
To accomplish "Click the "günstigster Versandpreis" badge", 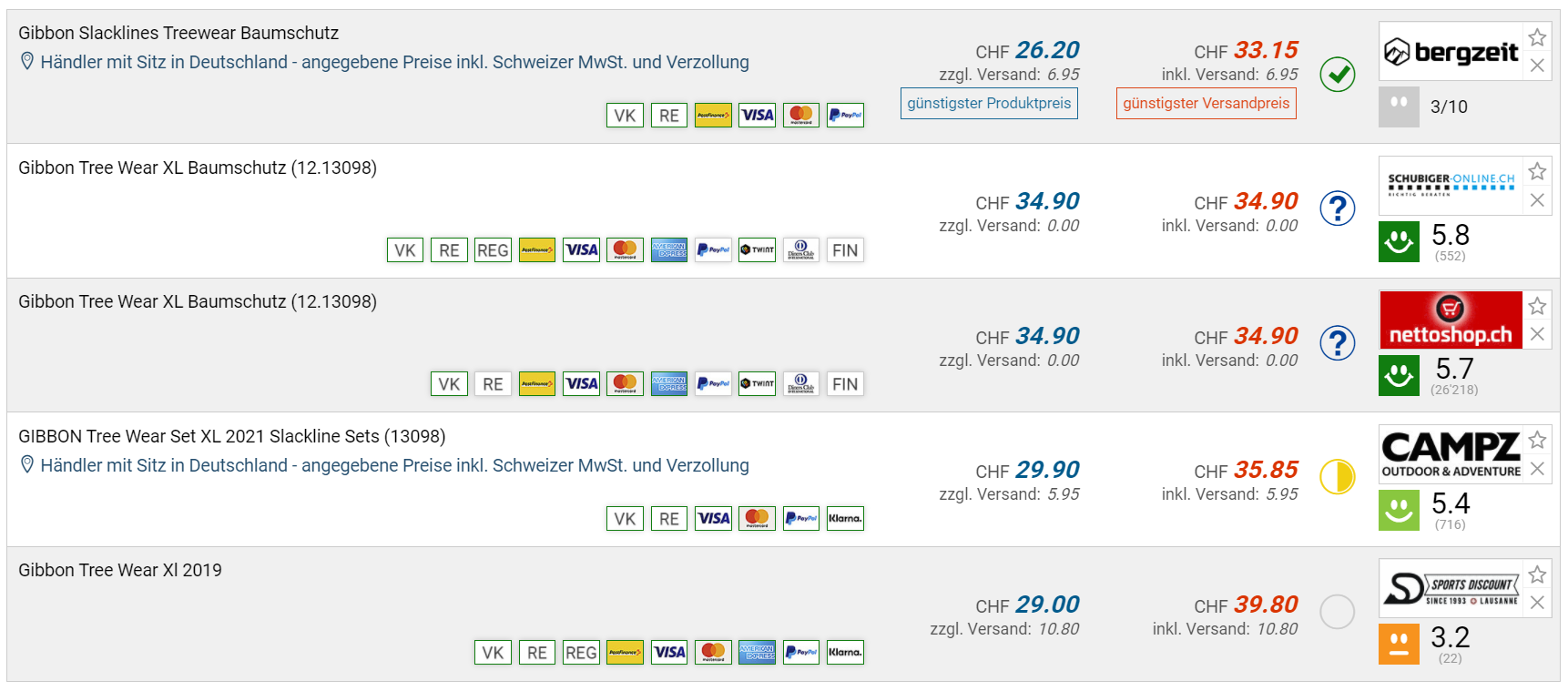I will tap(1206, 103).
